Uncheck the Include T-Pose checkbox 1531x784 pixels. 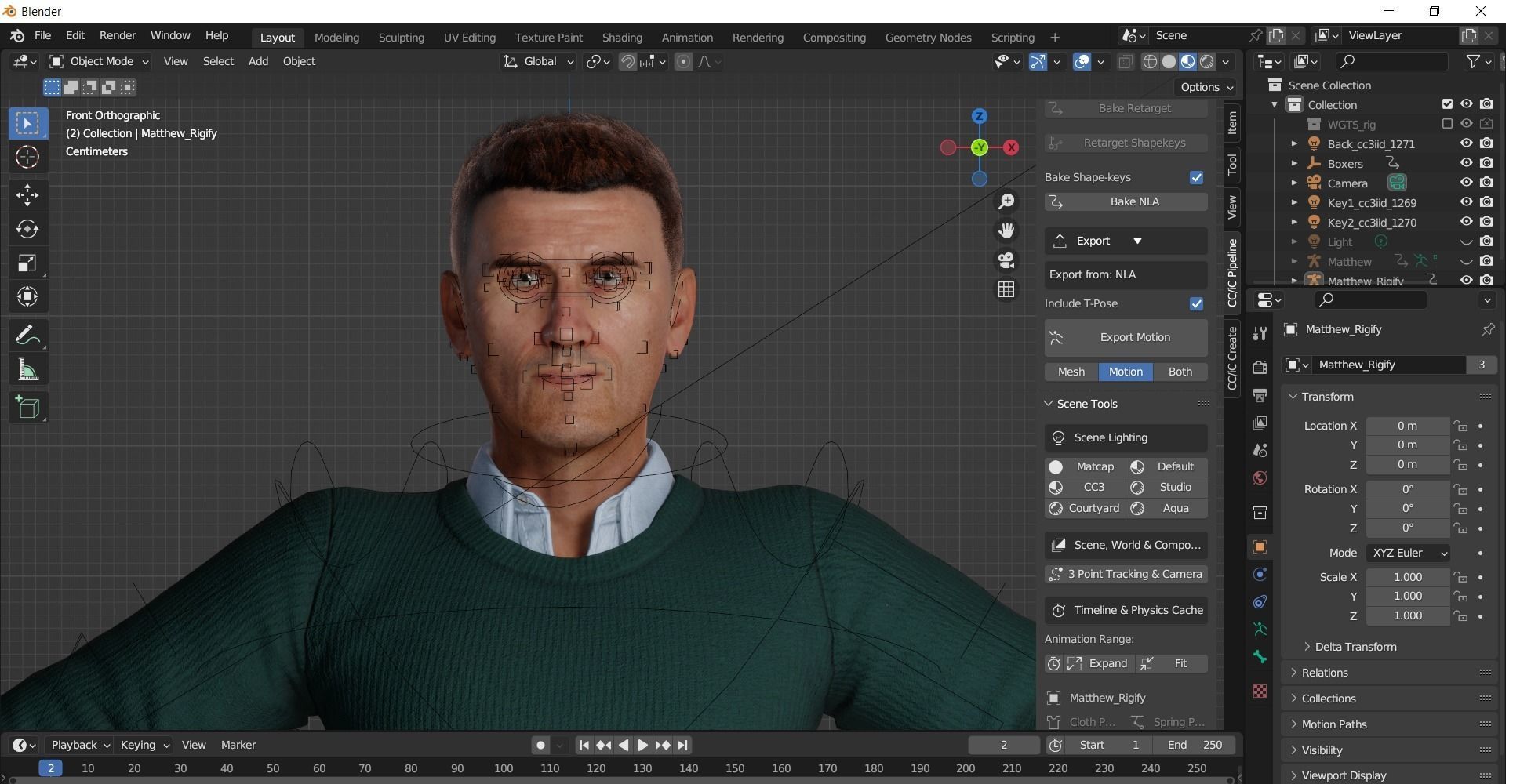click(1196, 303)
